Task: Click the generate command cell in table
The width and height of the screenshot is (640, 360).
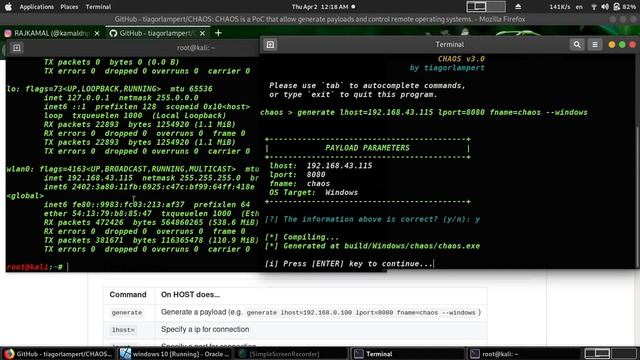Action: [127, 312]
